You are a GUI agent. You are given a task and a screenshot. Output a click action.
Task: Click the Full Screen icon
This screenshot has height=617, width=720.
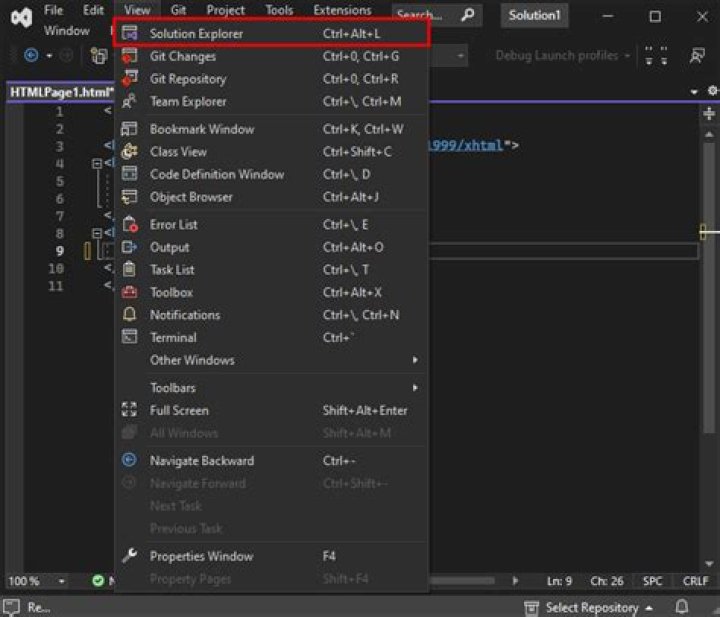[x=129, y=409]
